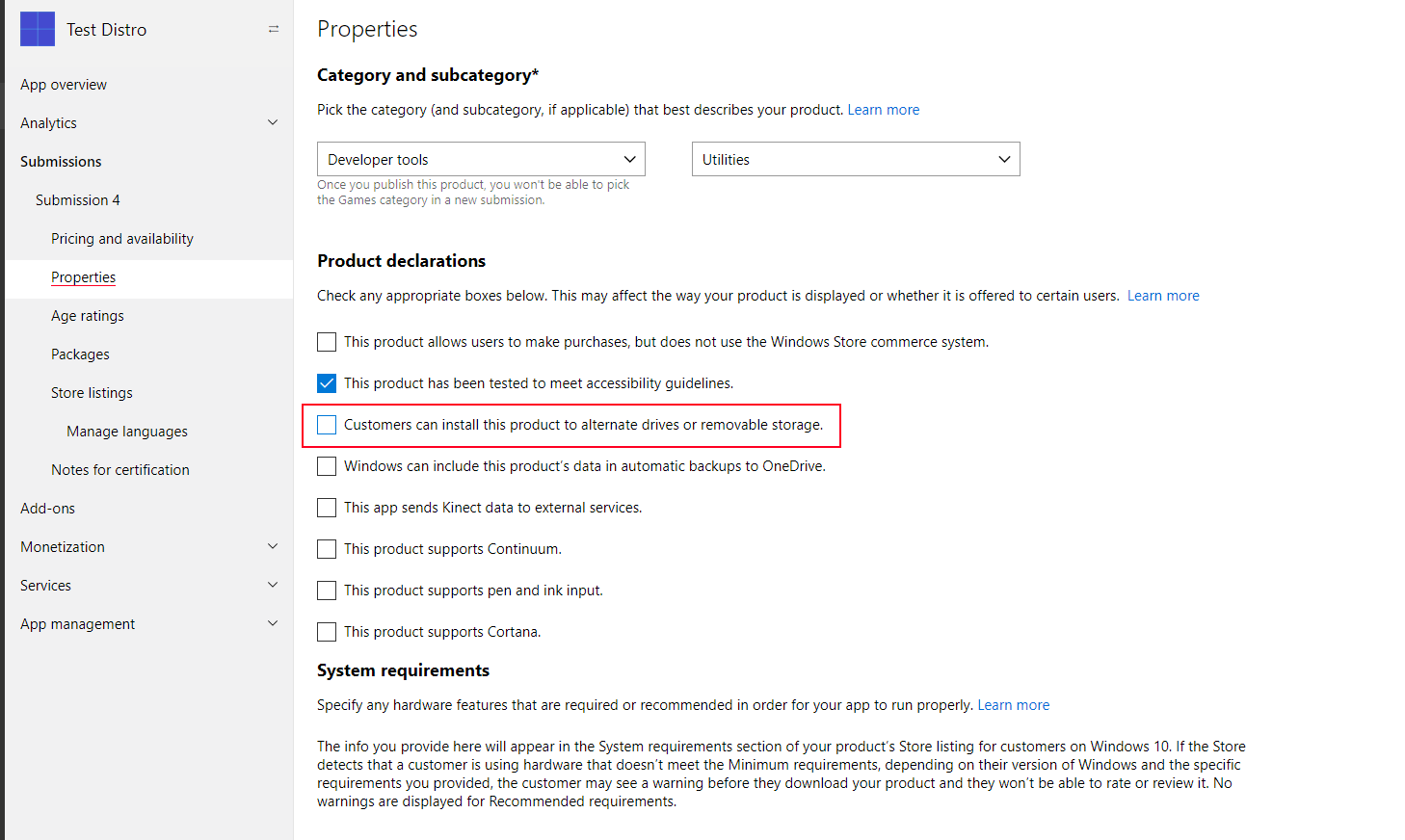The width and height of the screenshot is (1405, 840).
Task: Enable the OneDrive automatic backups checkbox
Action: [327, 466]
